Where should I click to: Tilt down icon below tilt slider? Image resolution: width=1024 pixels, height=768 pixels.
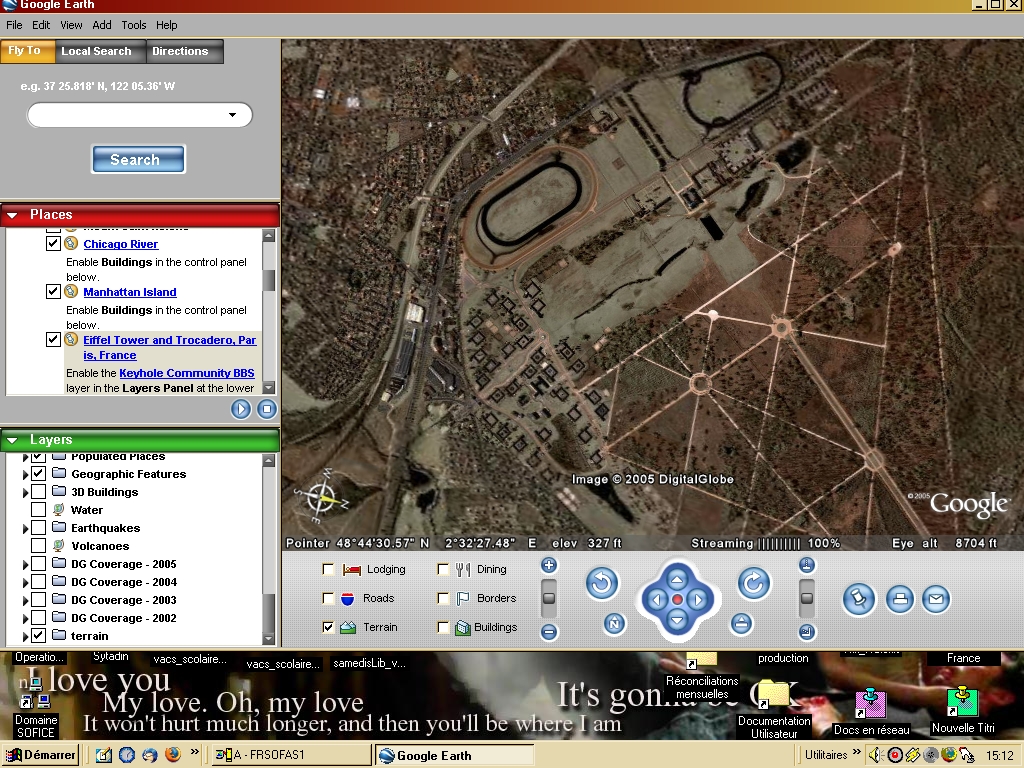807,632
